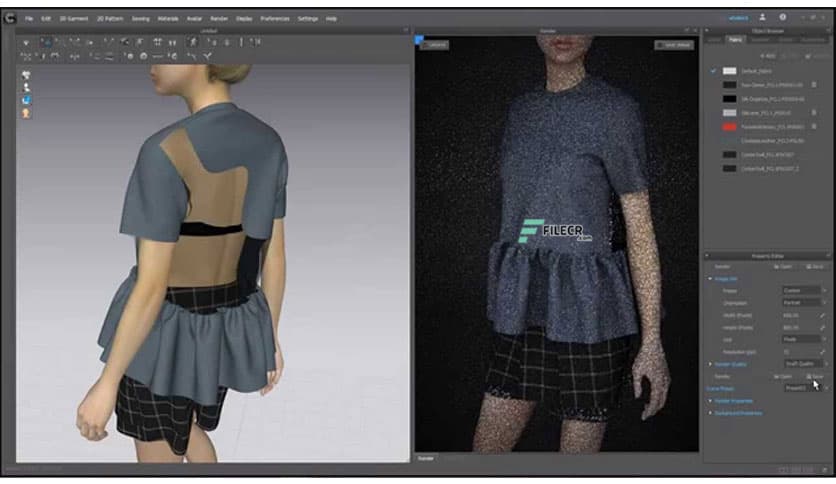Click the edit pencil icon beside Width (Pixels)
This screenshot has height=484, width=836.
click(x=823, y=315)
